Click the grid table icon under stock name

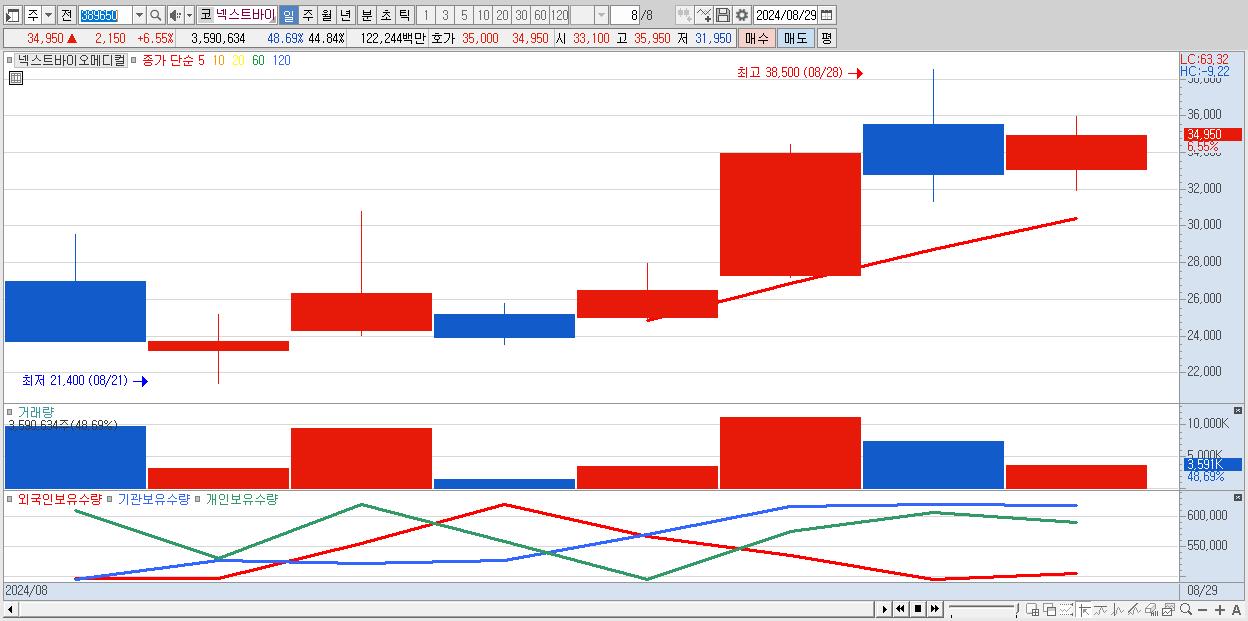(x=15, y=78)
